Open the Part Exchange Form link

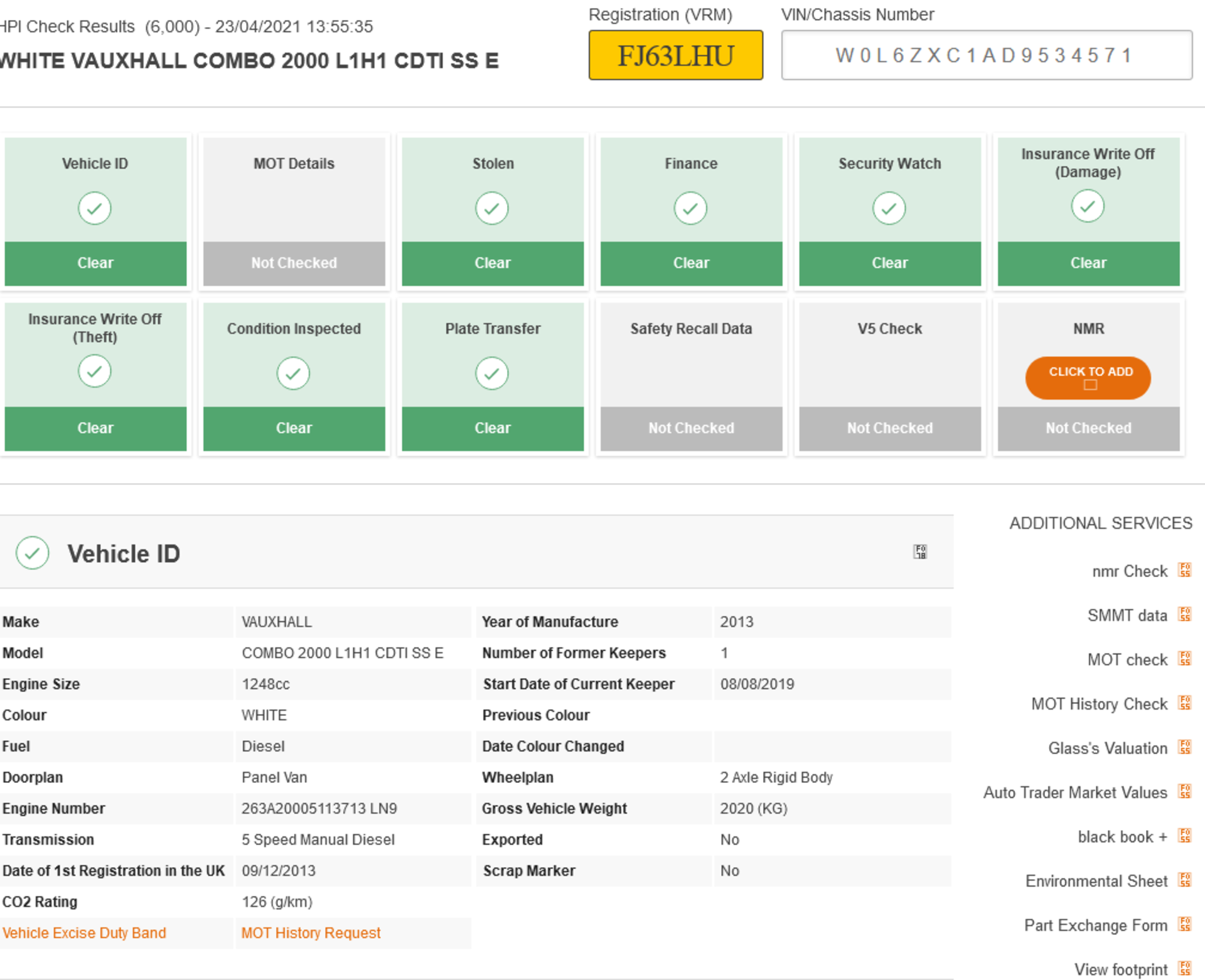tap(1096, 925)
